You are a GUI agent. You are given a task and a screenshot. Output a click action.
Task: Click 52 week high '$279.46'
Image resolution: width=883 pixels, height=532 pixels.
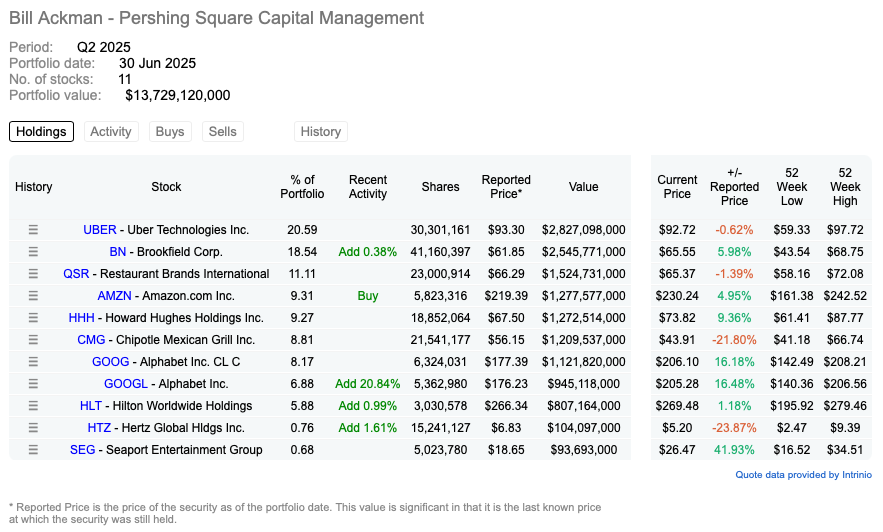point(845,405)
